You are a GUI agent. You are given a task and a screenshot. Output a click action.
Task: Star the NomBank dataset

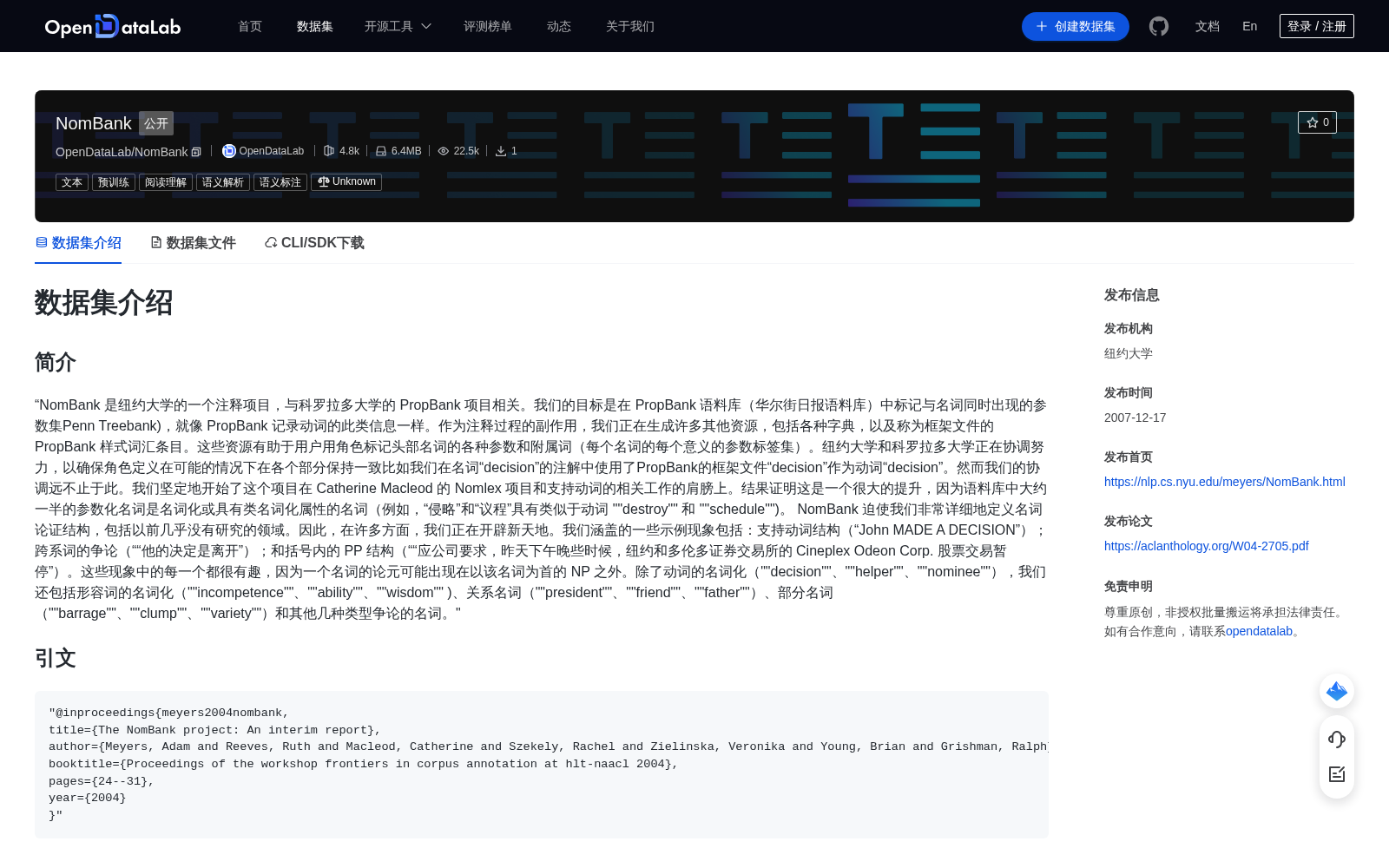(x=1317, y=122)
